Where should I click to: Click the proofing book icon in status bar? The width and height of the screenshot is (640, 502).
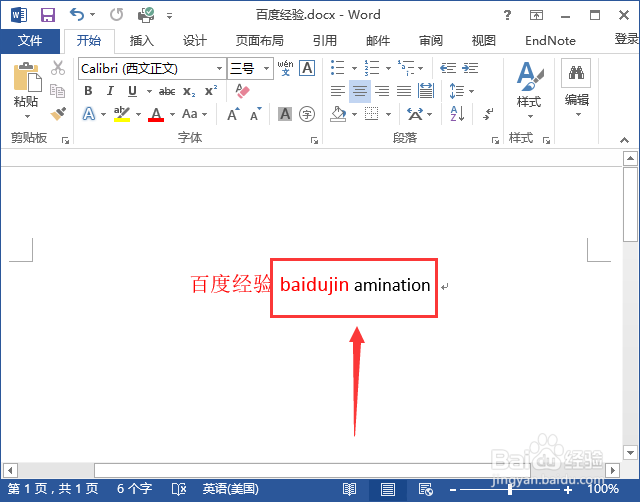179,489
